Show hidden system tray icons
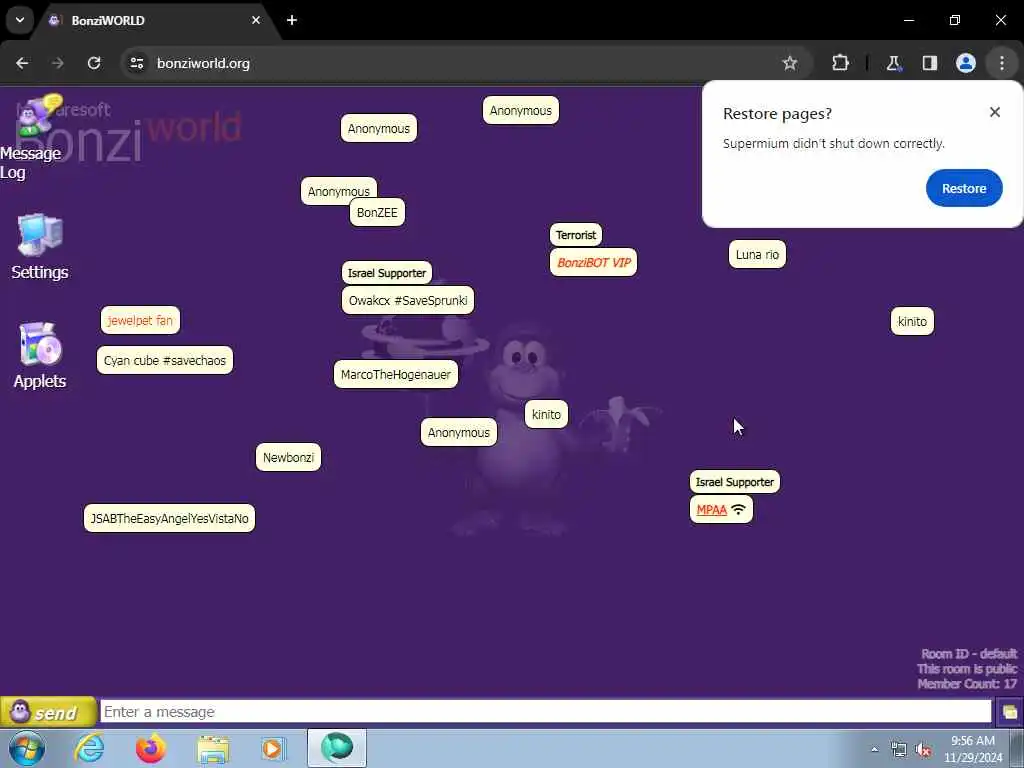The height and width of the screenshot is (768, 1024). (x=874, y=750)
